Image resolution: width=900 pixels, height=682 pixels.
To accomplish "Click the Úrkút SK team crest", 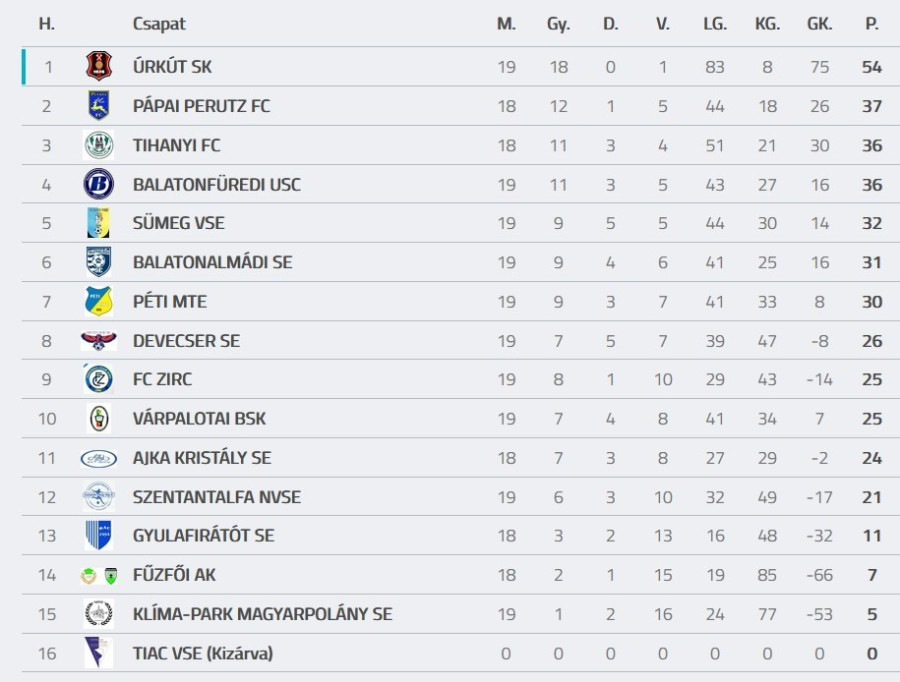I will point(99,67).
